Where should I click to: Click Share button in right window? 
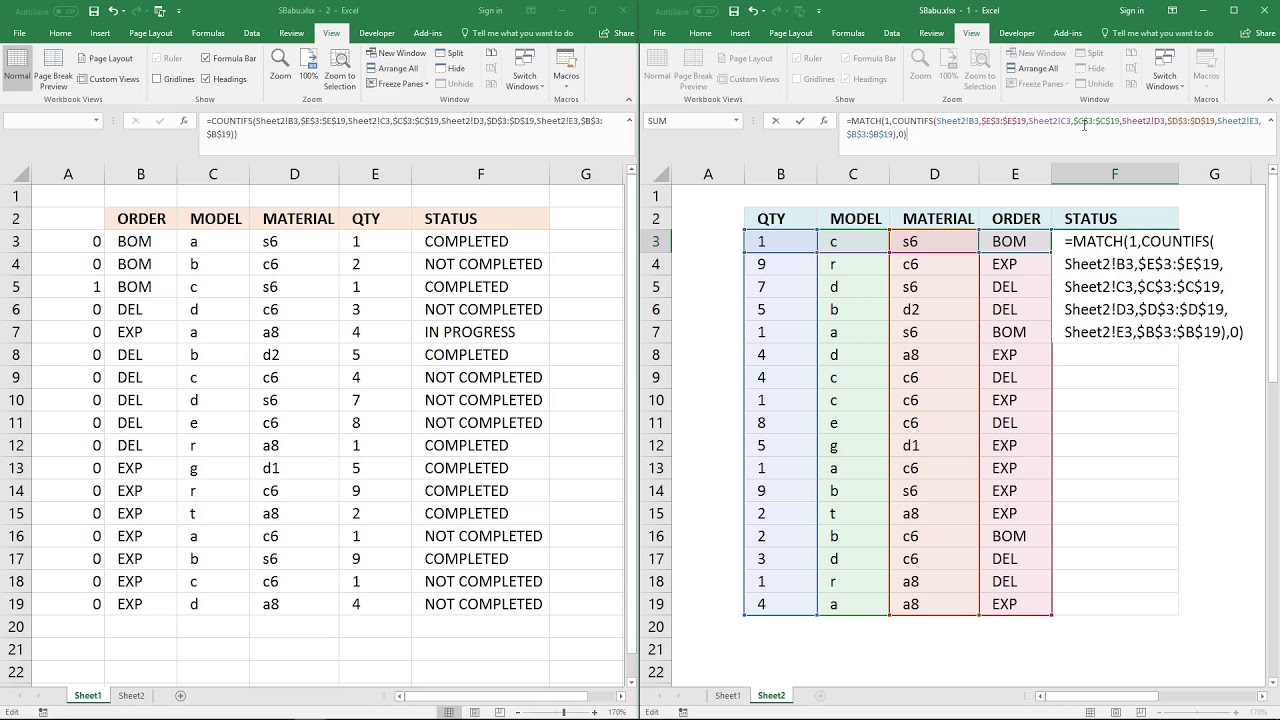(x=1258, y=33)
